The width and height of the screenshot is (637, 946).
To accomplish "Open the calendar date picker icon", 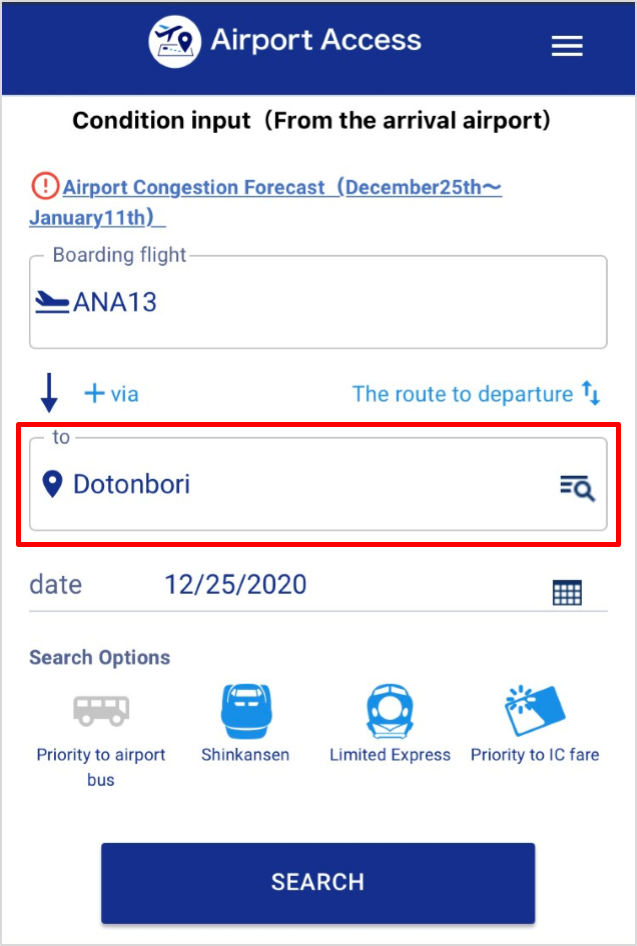I will 567,592.
